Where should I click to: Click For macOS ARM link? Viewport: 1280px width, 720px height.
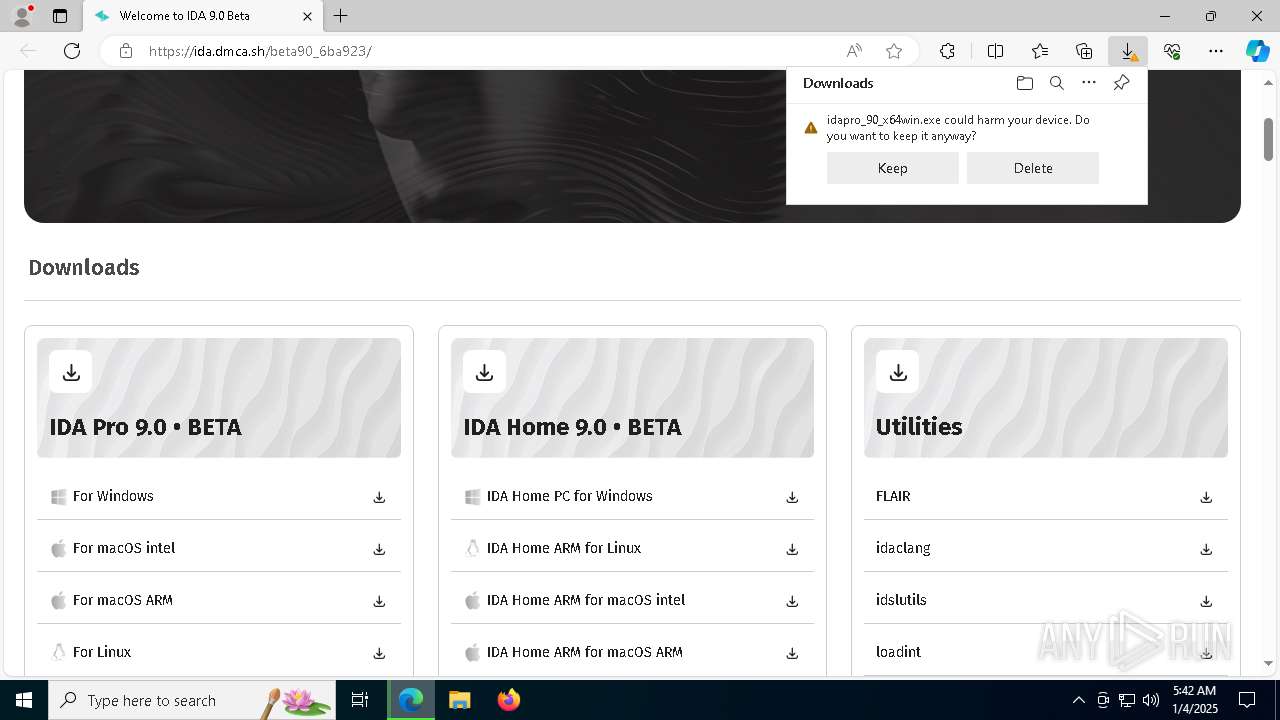(x=123, y=600)
